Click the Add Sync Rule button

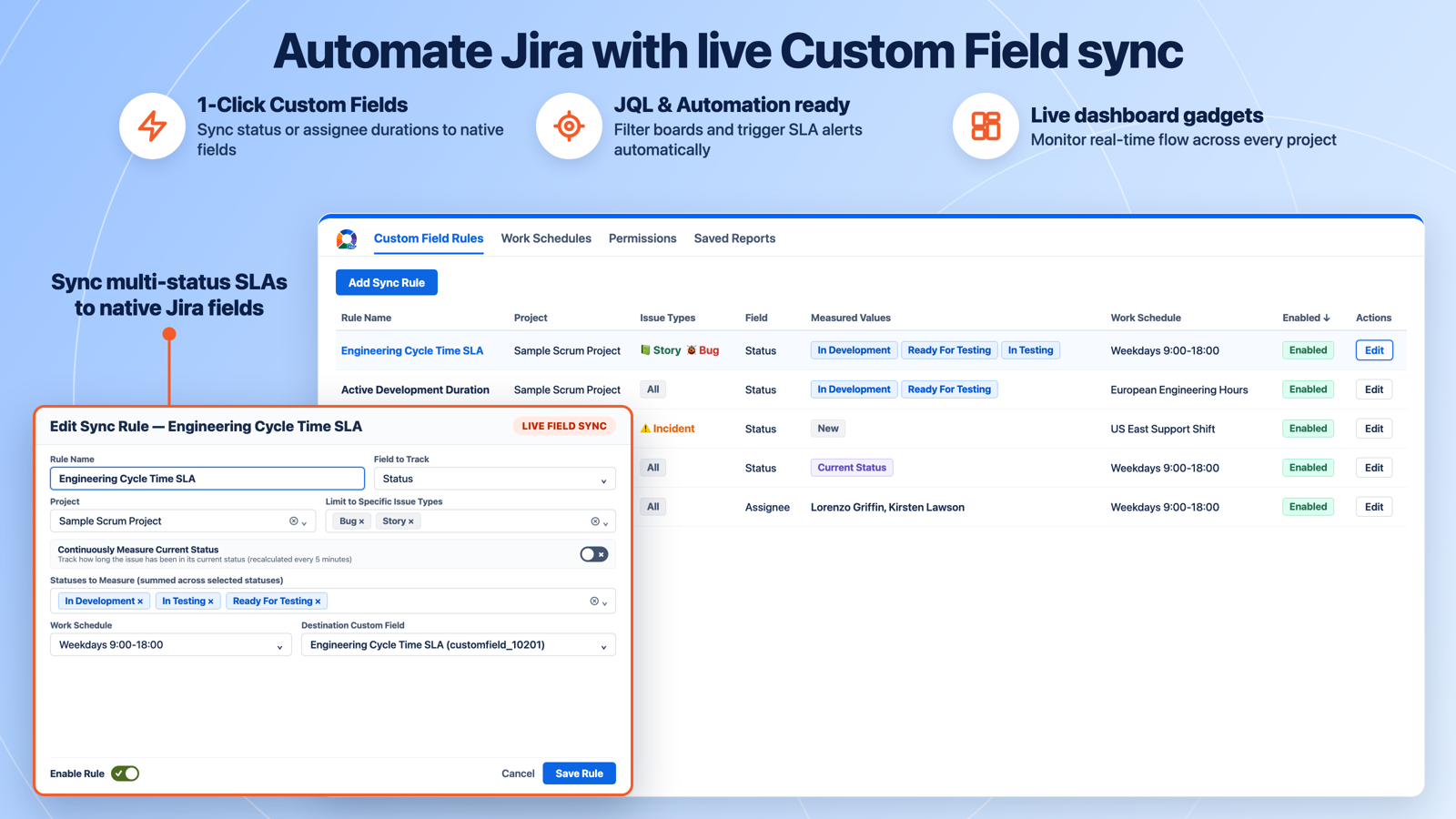pyautogui.click(x=387, y=283)
